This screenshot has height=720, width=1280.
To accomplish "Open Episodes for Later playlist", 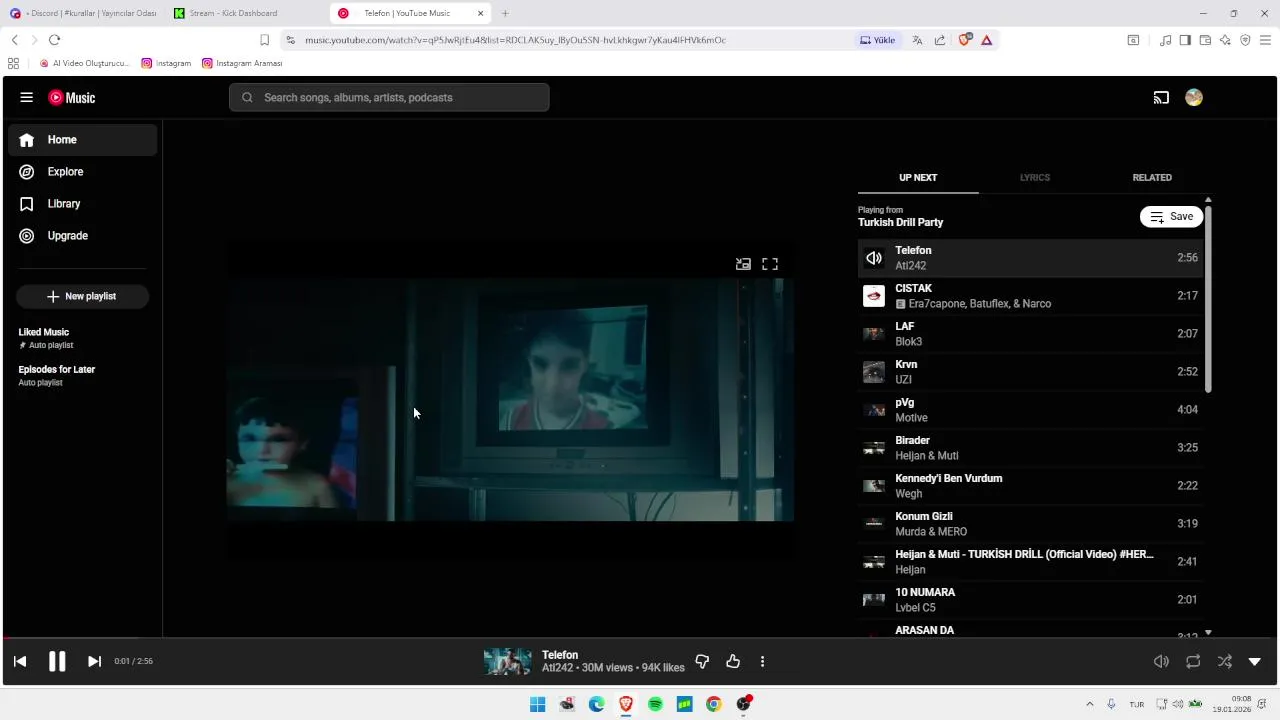I will click(x=82, y=376).
